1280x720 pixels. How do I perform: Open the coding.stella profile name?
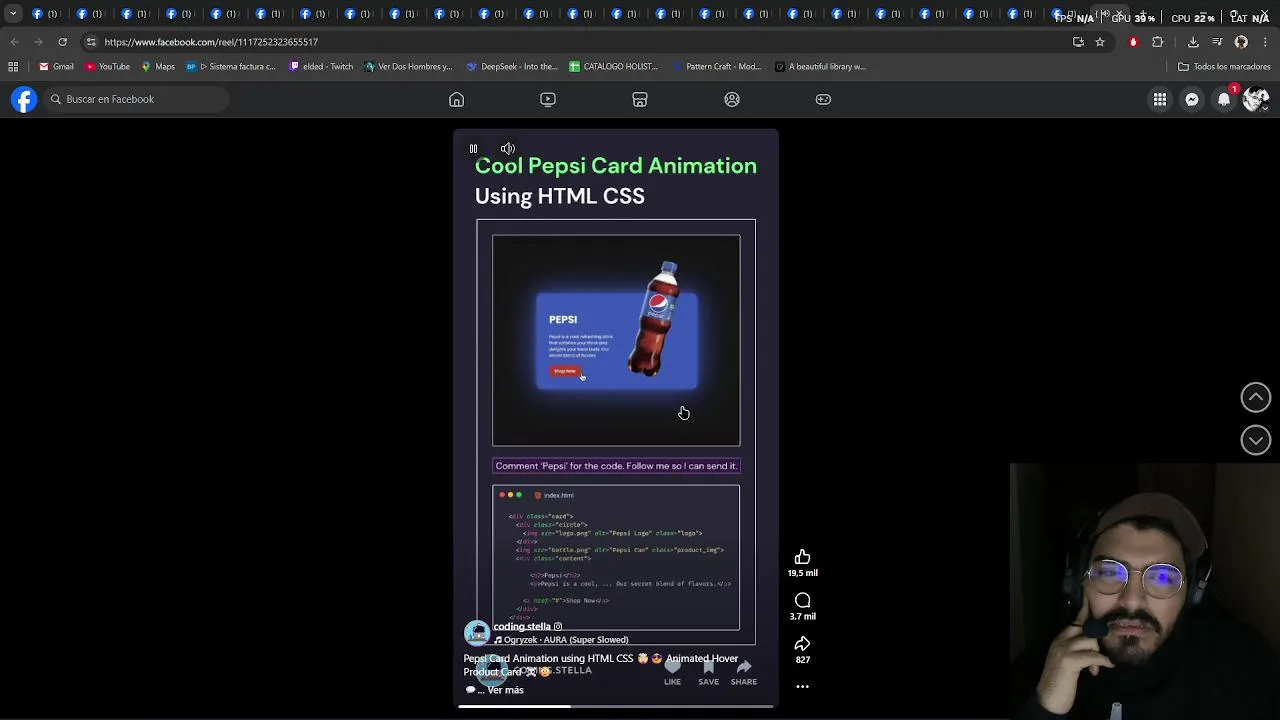[x=522, y=627]
